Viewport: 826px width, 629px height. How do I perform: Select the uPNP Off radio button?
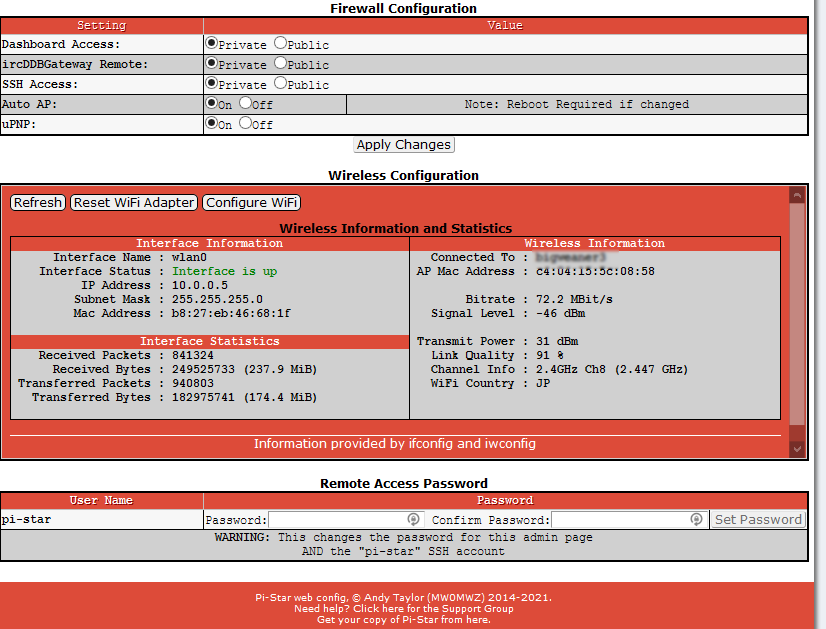(x=245, y=124)
